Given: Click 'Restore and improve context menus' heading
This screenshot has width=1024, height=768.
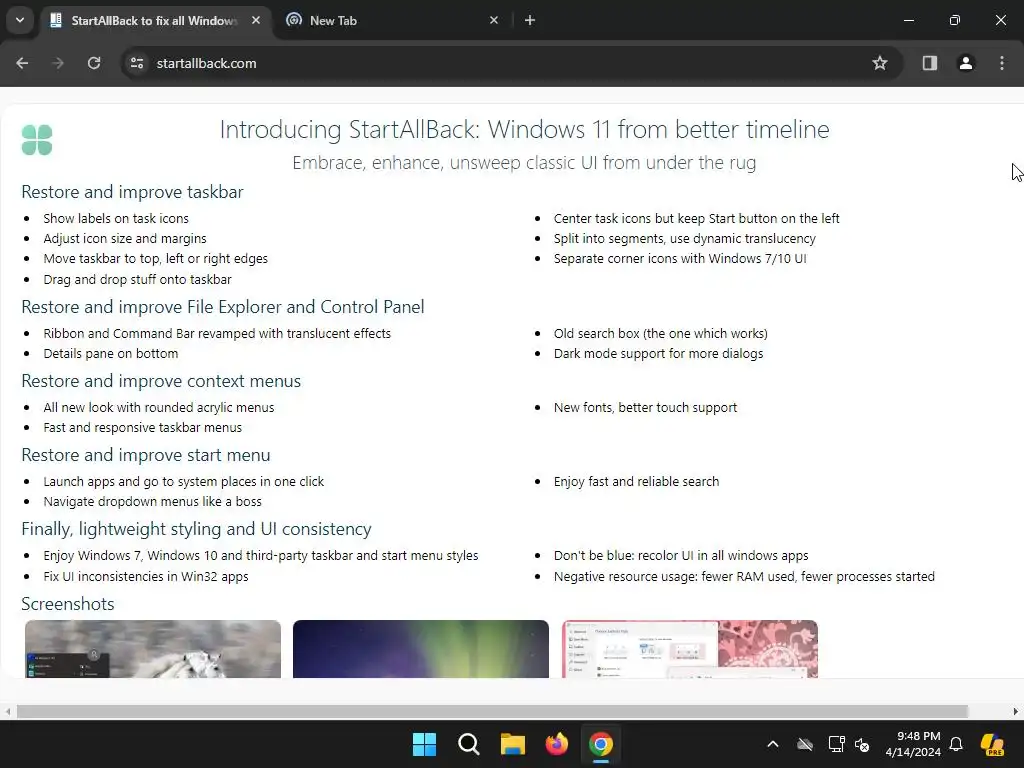Looking at the screenshot, I should [x=161, y=381].
